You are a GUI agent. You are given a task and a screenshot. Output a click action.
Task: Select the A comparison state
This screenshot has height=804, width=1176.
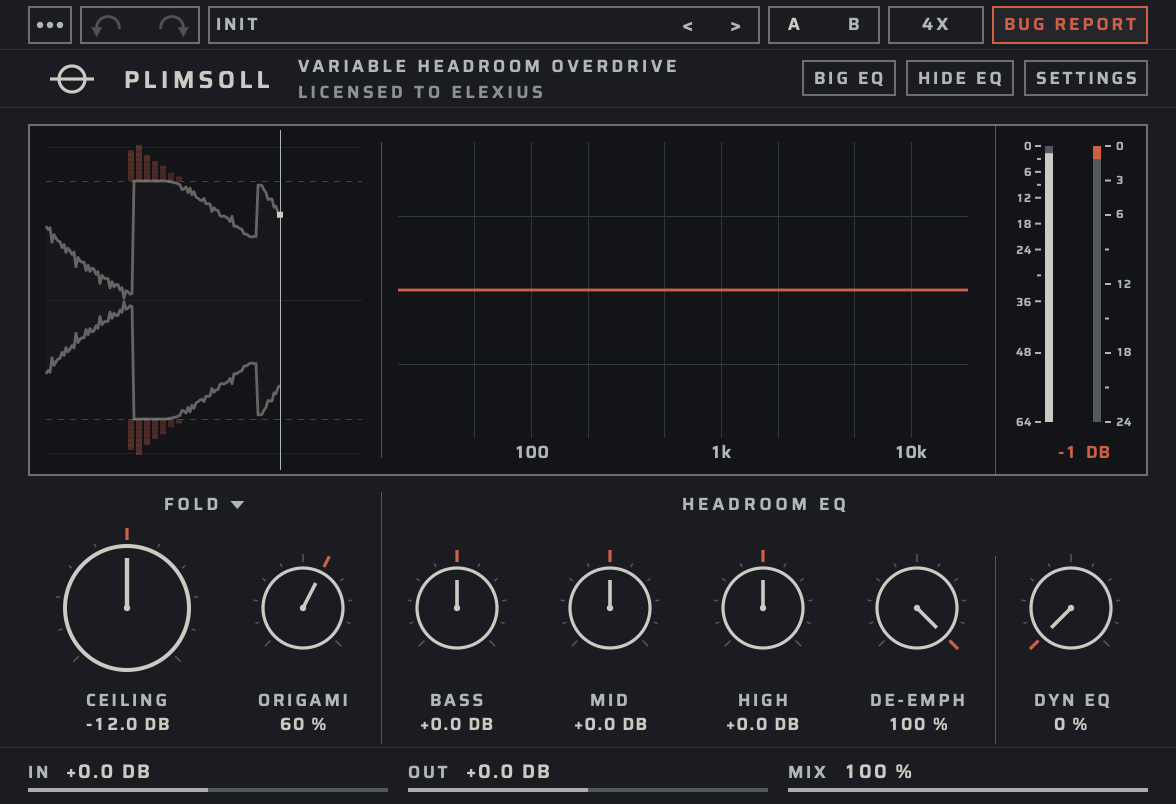tap(794, 25)
